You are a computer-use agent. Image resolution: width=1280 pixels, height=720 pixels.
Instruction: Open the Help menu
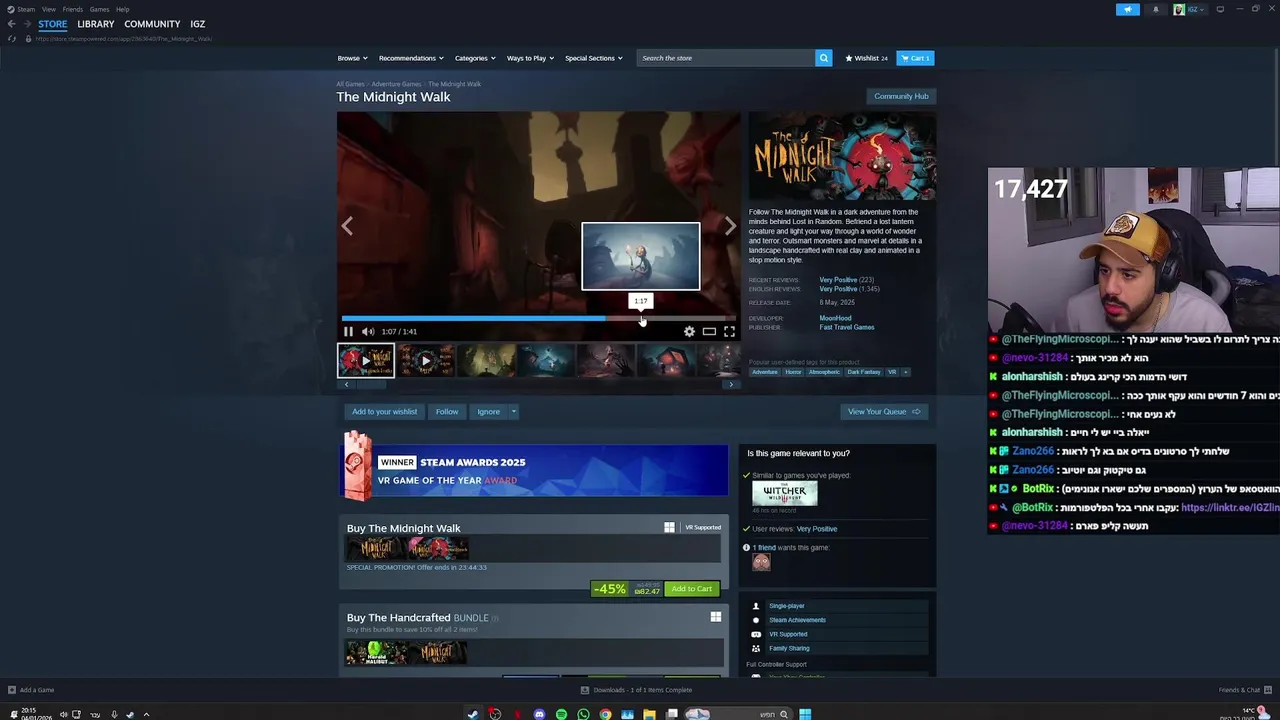coord(122,9)
